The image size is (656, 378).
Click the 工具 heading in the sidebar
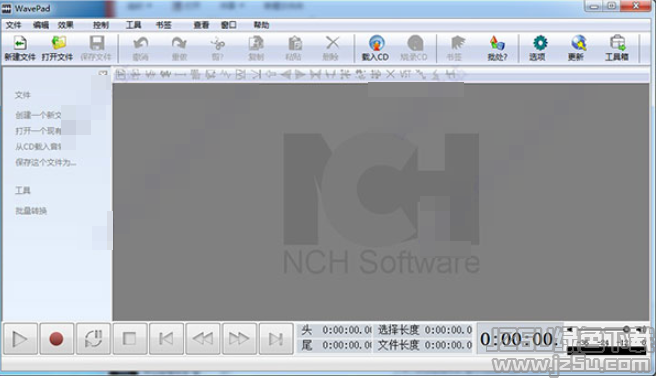point(23,191)
